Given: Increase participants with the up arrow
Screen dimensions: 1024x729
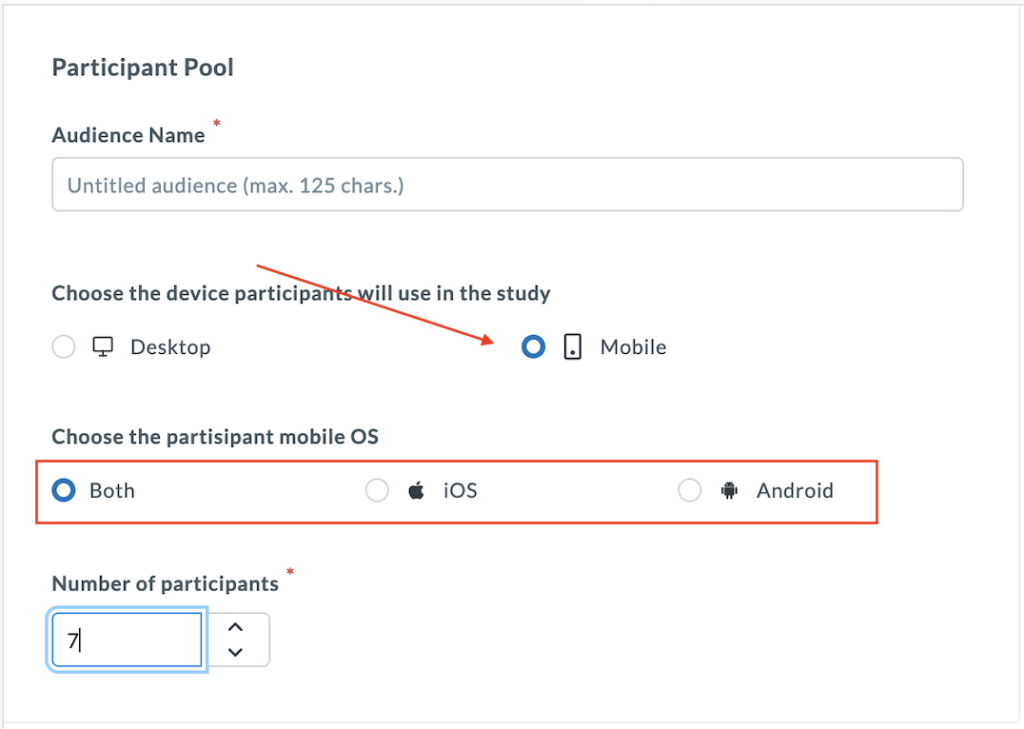Looking at the screenshot, I should 236,627.
